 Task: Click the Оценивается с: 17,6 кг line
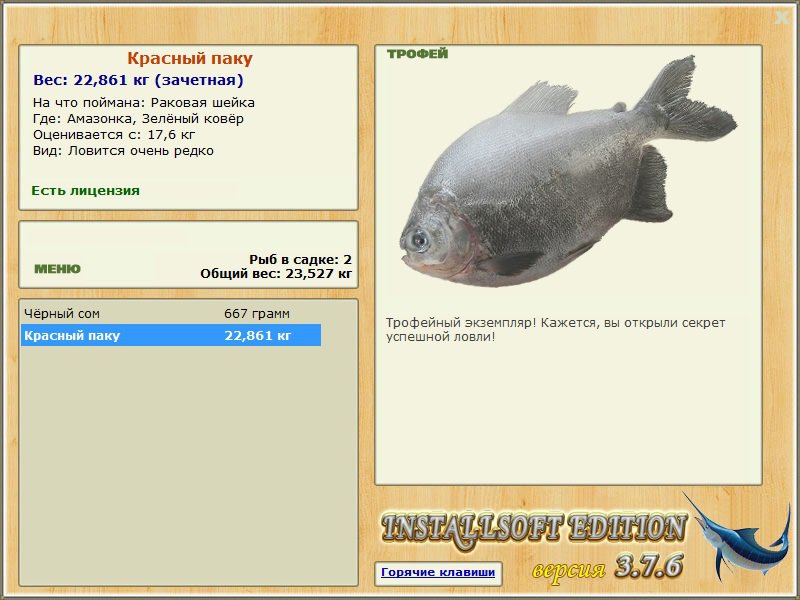click(x=114, y=135)
